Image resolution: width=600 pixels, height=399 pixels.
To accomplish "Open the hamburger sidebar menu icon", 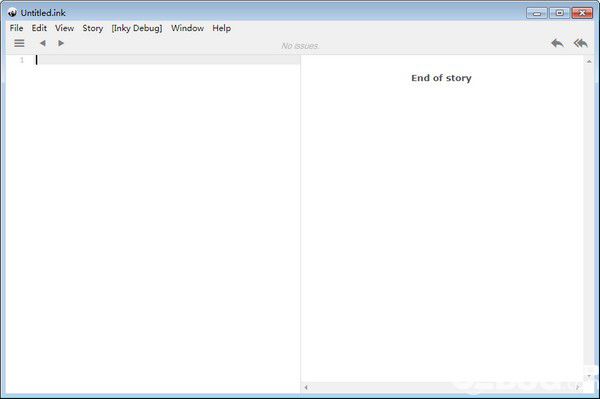I will tap(19, 43).
